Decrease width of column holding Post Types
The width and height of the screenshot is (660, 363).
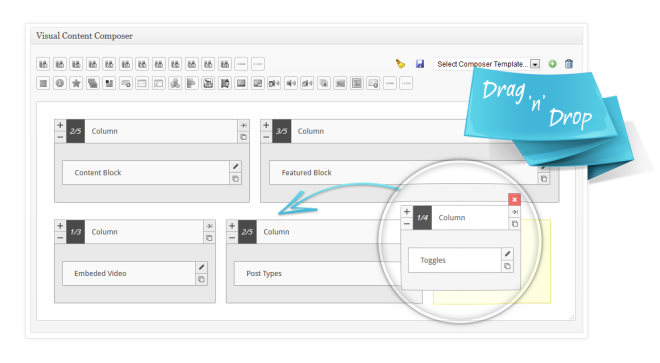[x=232, y=238]
